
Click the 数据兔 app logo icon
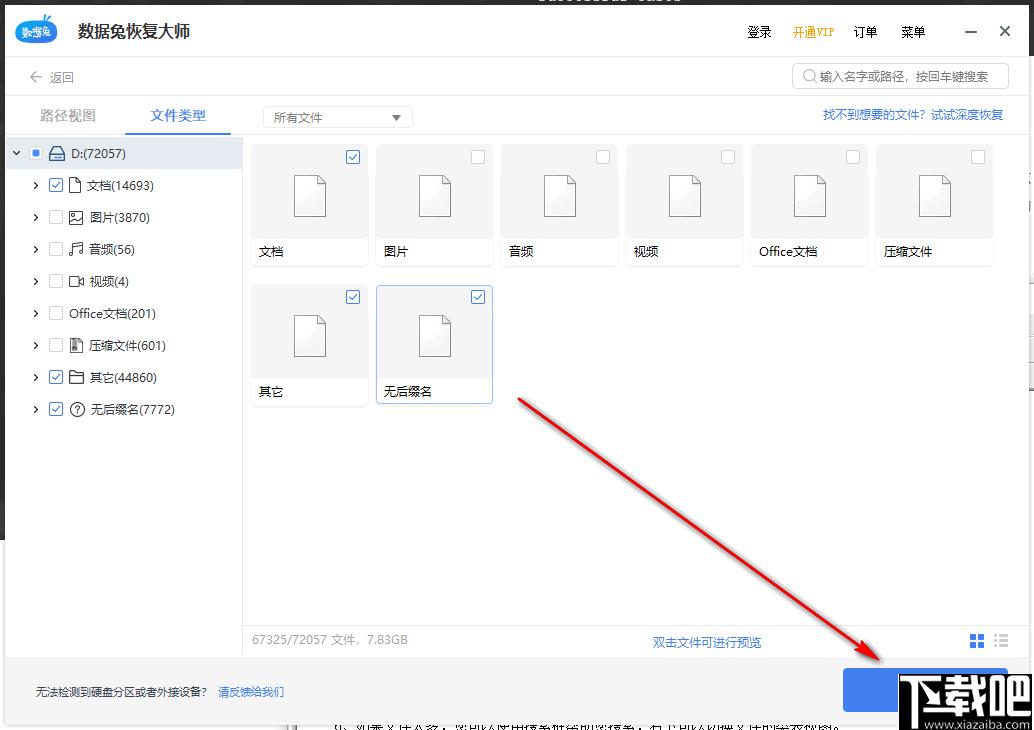pyautogui.click(x=36, y=30)
